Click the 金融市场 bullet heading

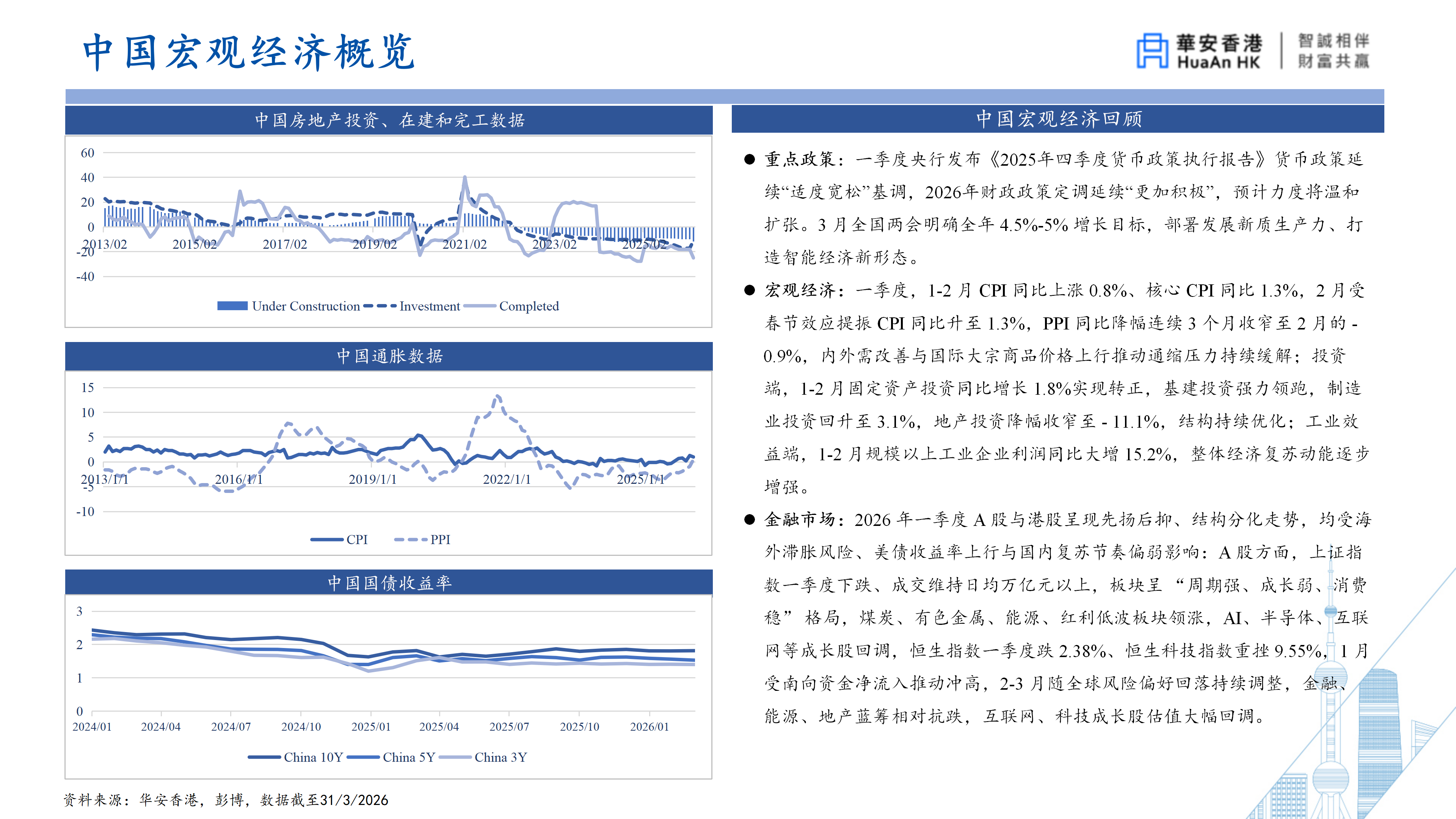(800, 519)
